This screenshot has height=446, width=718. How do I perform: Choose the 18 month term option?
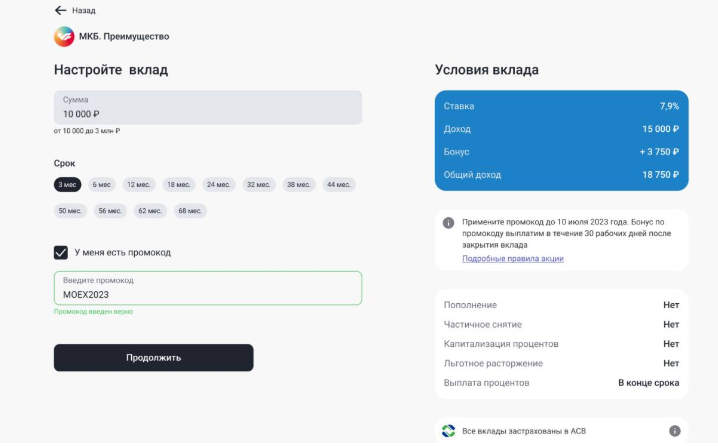179,185
